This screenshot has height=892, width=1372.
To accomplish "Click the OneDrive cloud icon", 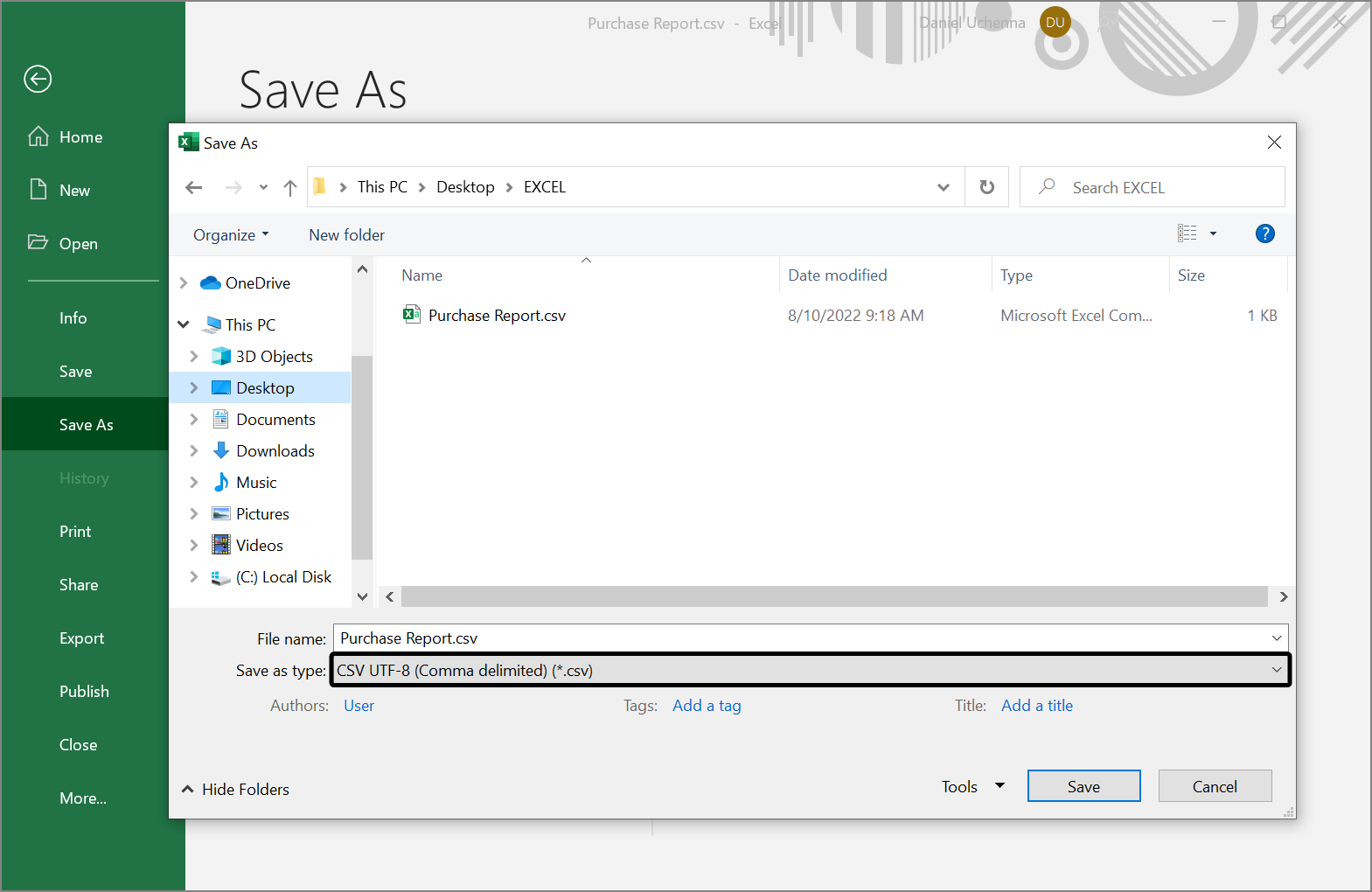I will click(210, 282).
